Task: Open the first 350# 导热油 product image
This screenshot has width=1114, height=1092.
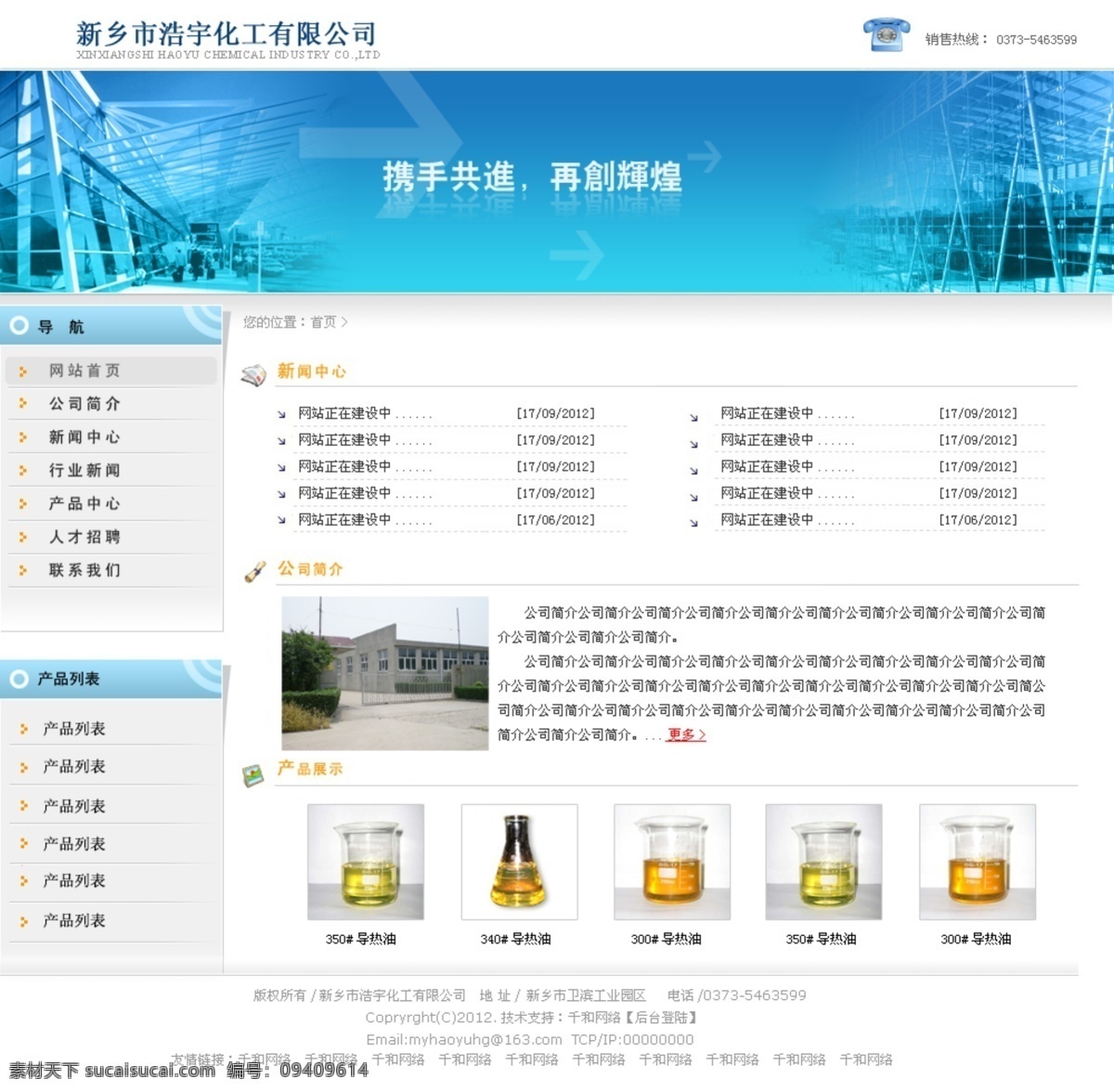Action: coord(366,862)
